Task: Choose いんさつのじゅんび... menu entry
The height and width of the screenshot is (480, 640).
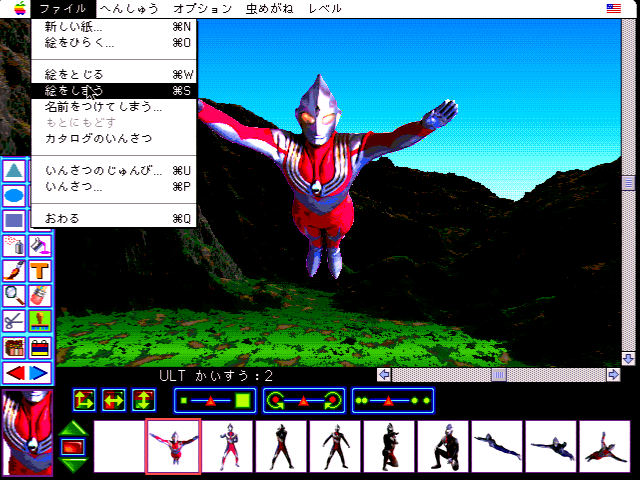Action: coord(114,171)
